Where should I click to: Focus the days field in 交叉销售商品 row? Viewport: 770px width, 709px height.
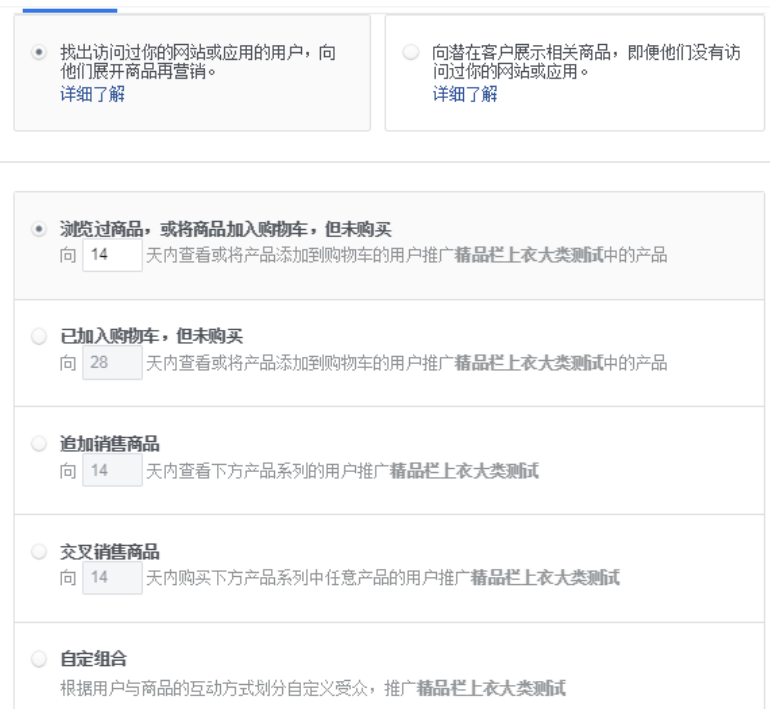coord(112,578)
